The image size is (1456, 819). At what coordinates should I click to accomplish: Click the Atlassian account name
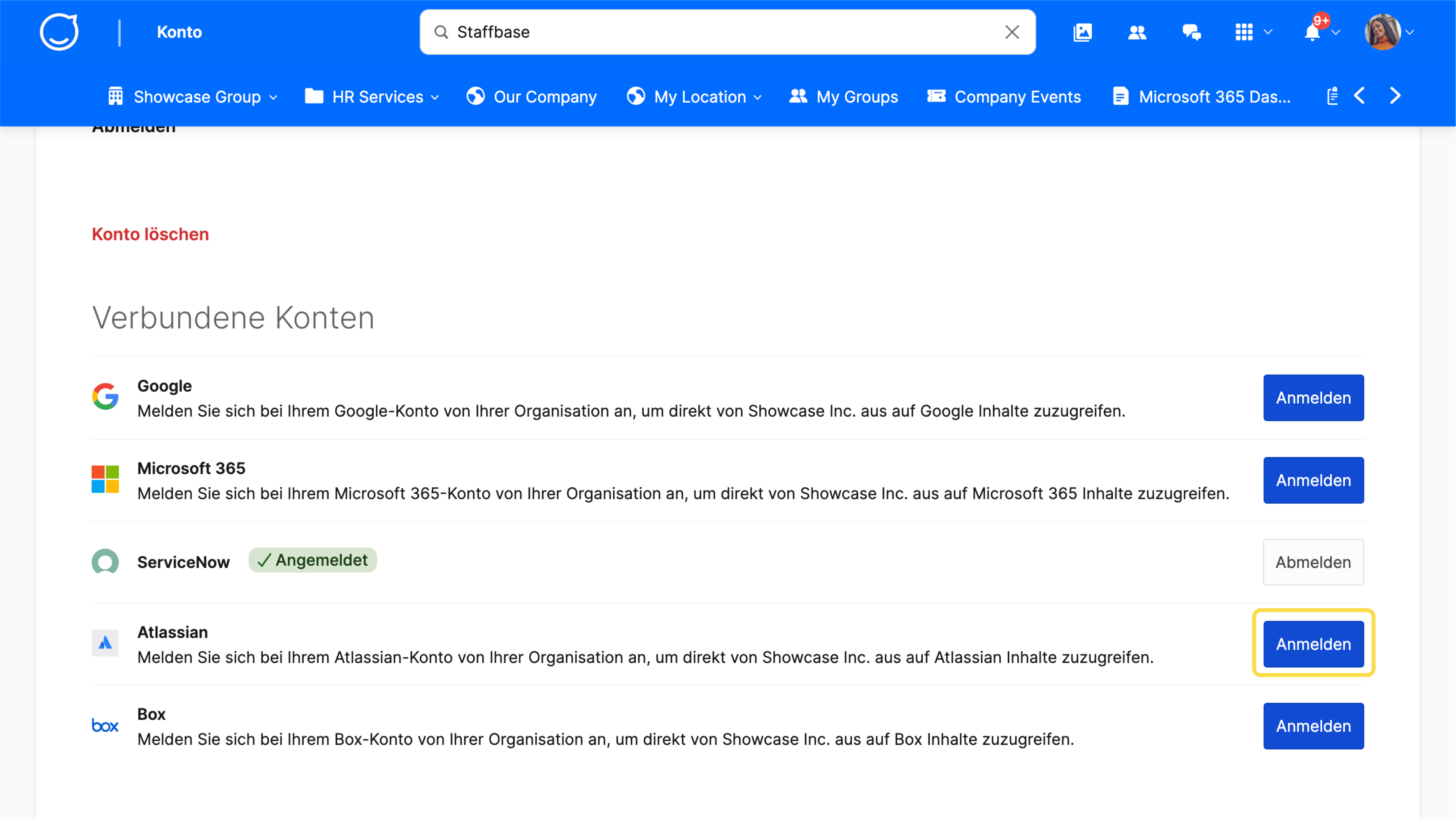[x=172, y=632]
